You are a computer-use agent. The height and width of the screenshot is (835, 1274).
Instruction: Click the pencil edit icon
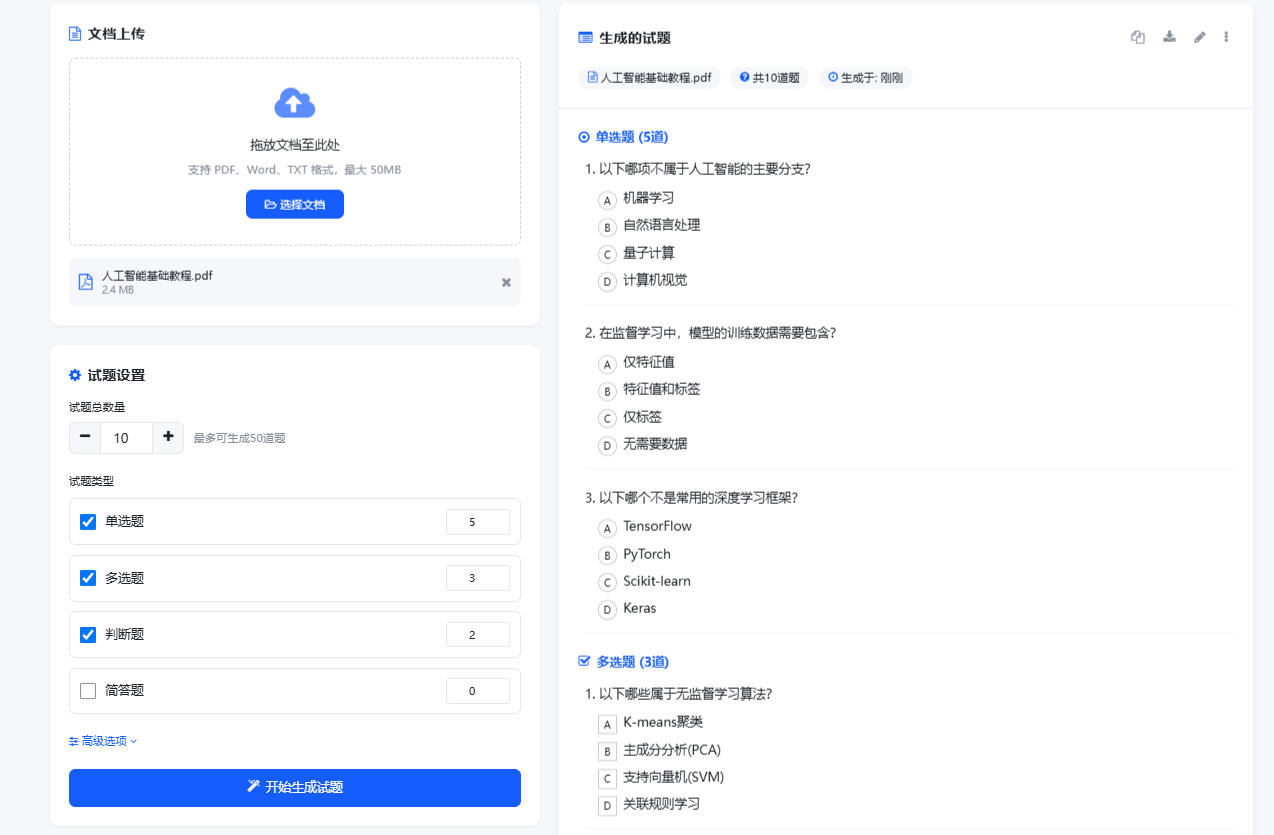(x=1200, y=37)
